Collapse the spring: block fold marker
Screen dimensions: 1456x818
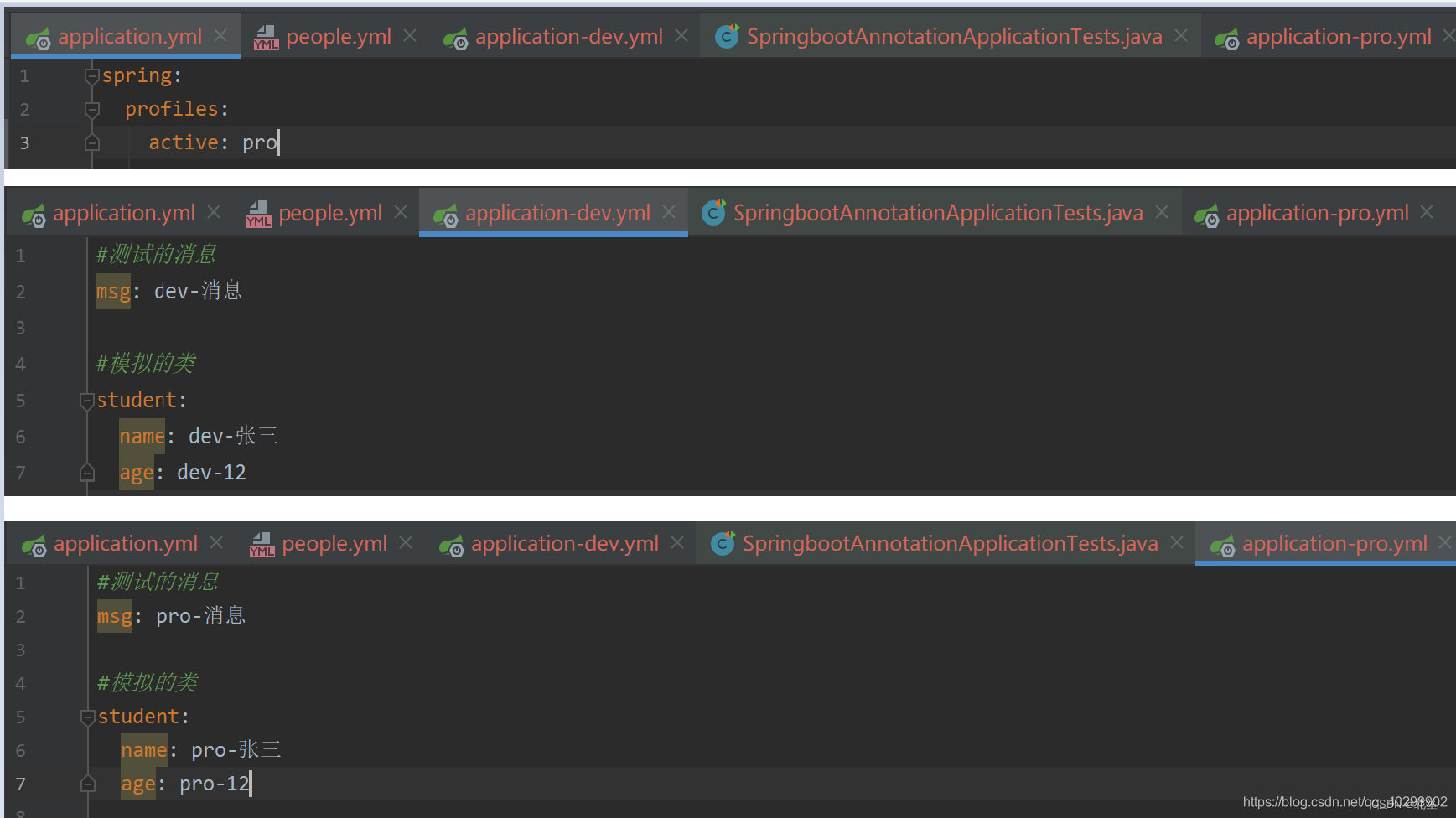click(x=92, y=76)
